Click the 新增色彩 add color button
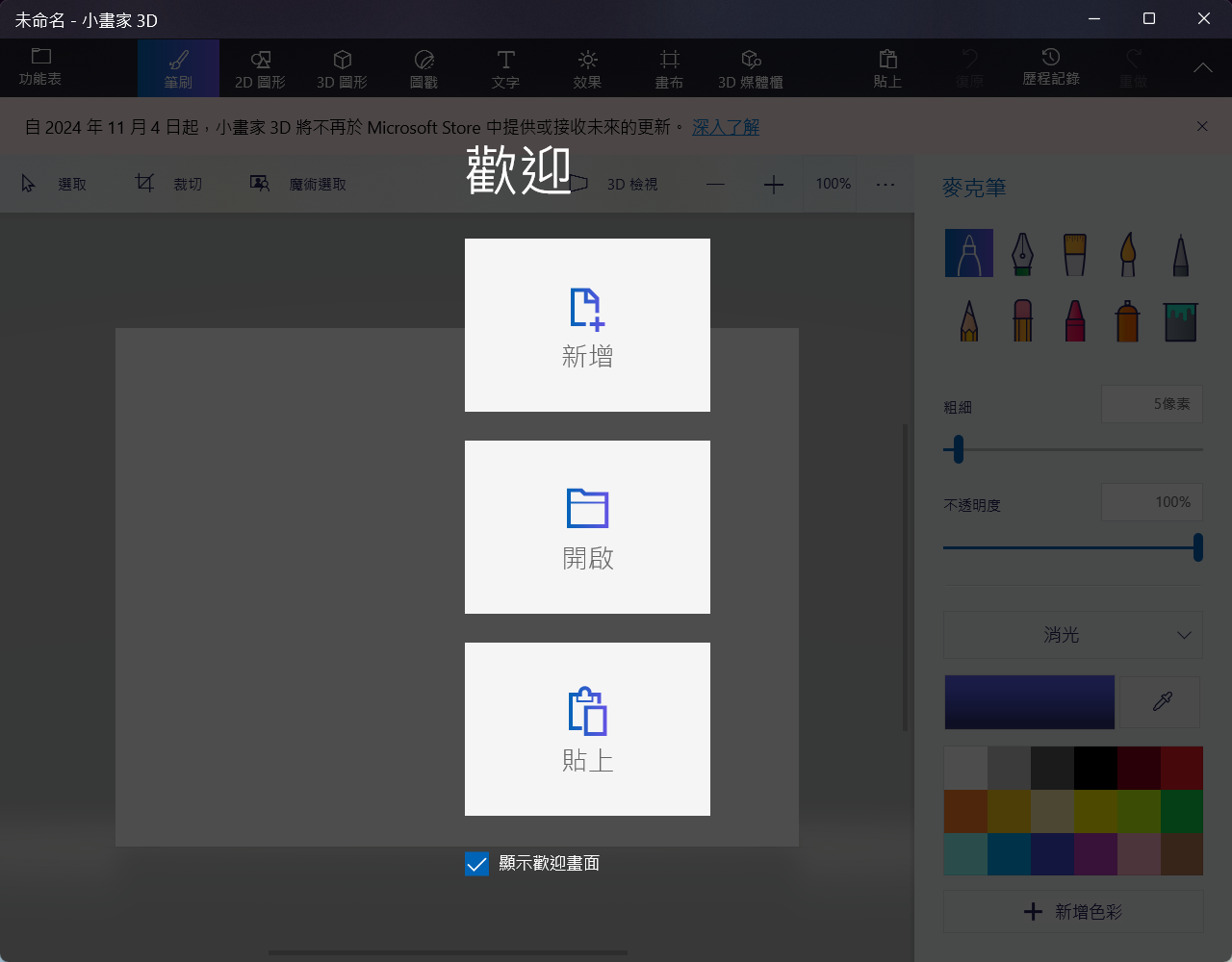This screenshot has height=962, width=1232. click(1073, 912)
